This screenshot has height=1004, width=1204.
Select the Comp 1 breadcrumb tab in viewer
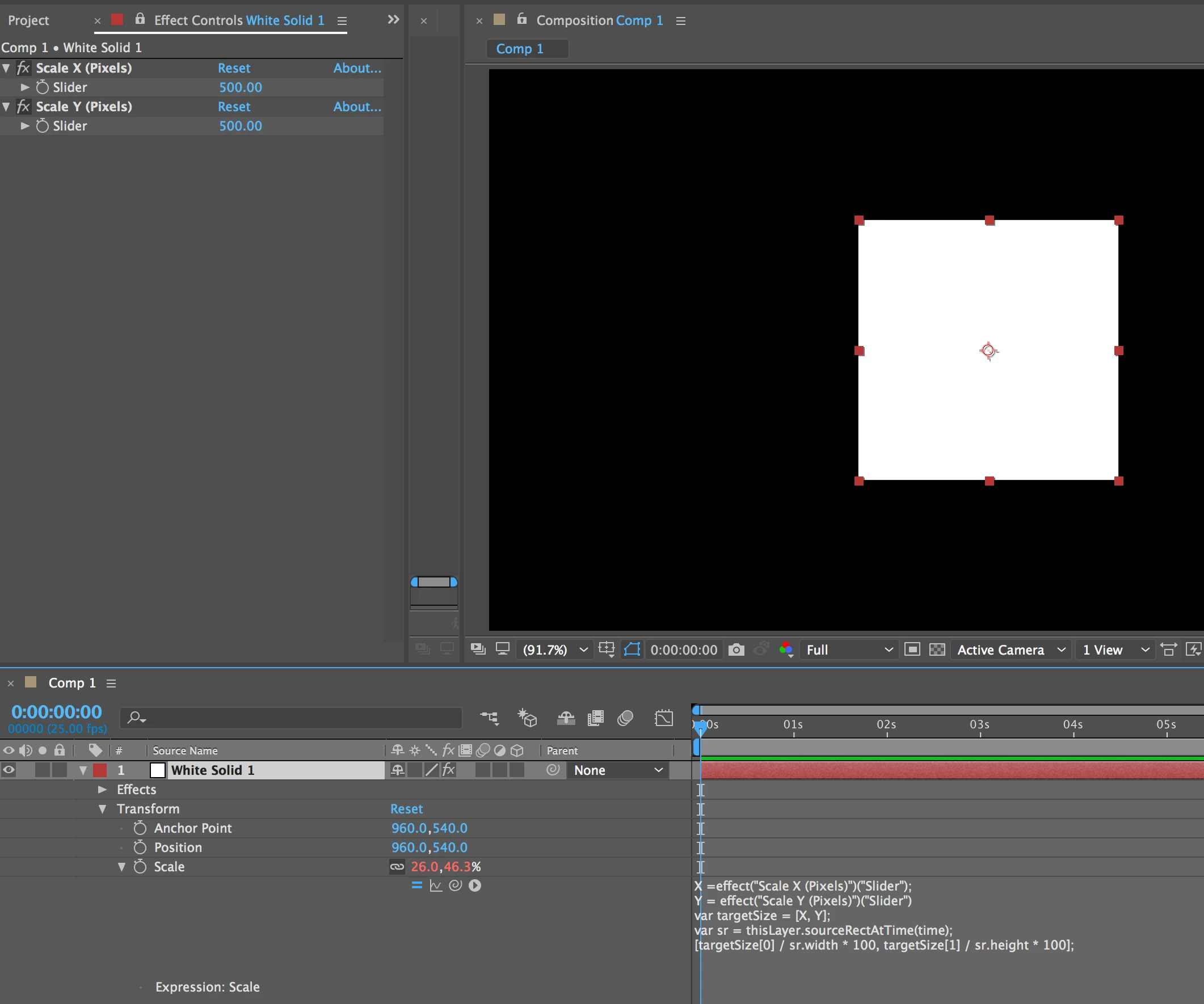pos(519,49)
